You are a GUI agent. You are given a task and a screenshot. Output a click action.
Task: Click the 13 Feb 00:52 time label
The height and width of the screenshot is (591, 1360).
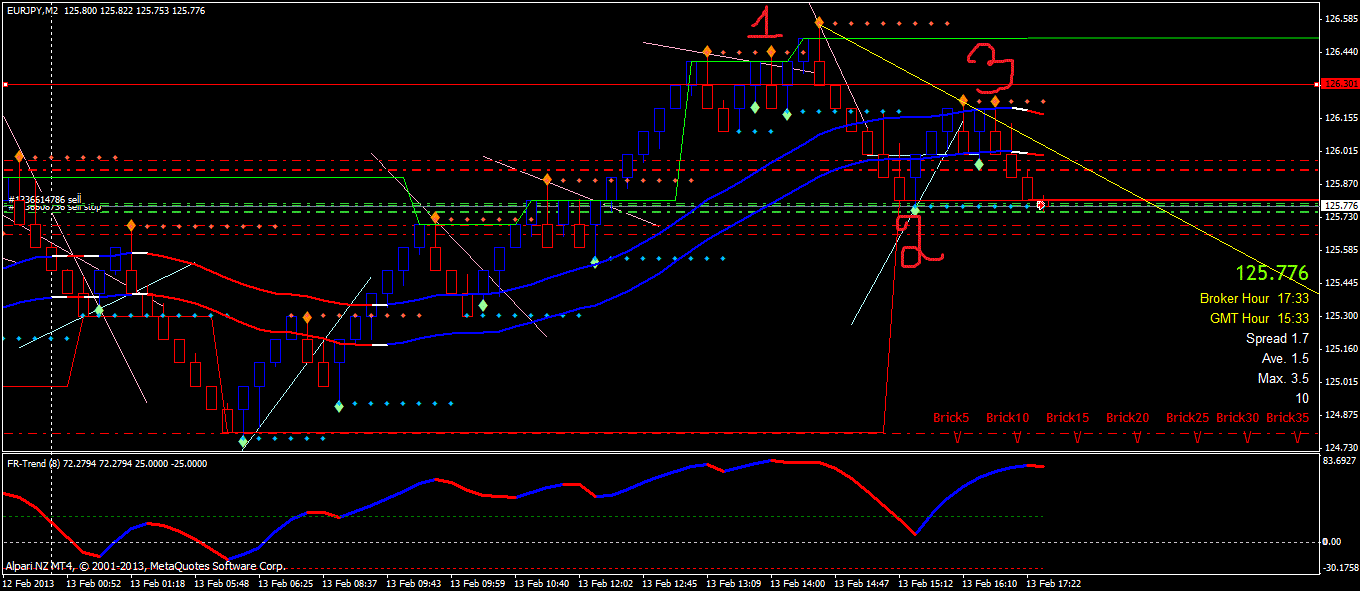(x=96, y=583)
